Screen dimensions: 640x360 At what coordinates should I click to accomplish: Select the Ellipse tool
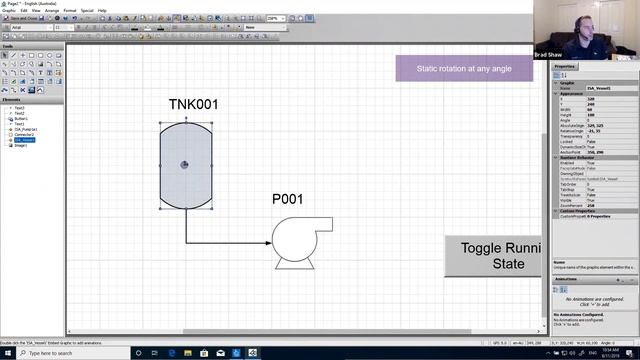(50, 55)
